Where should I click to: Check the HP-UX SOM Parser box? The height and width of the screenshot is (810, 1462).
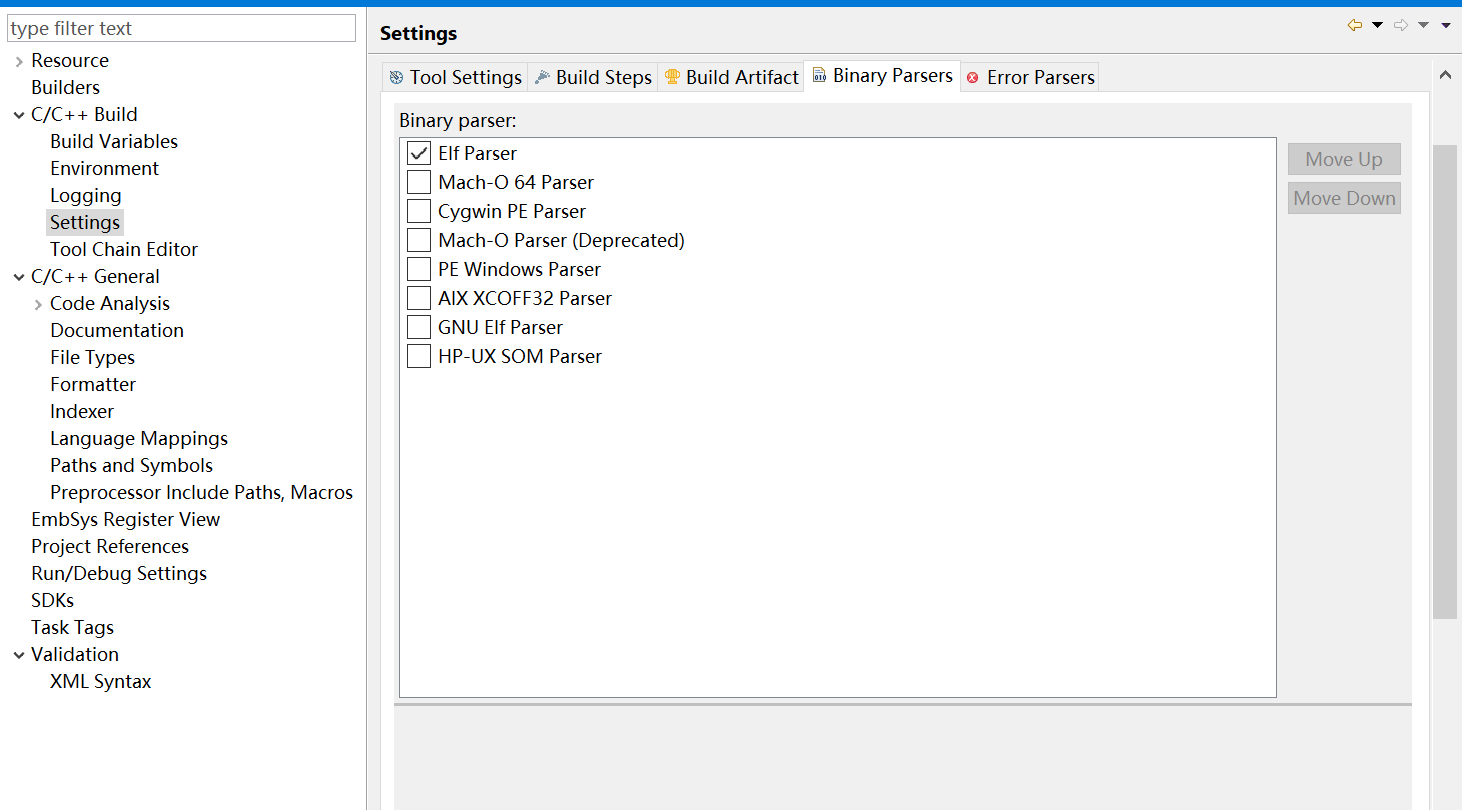pyautogui.click(x=419, y=356)
